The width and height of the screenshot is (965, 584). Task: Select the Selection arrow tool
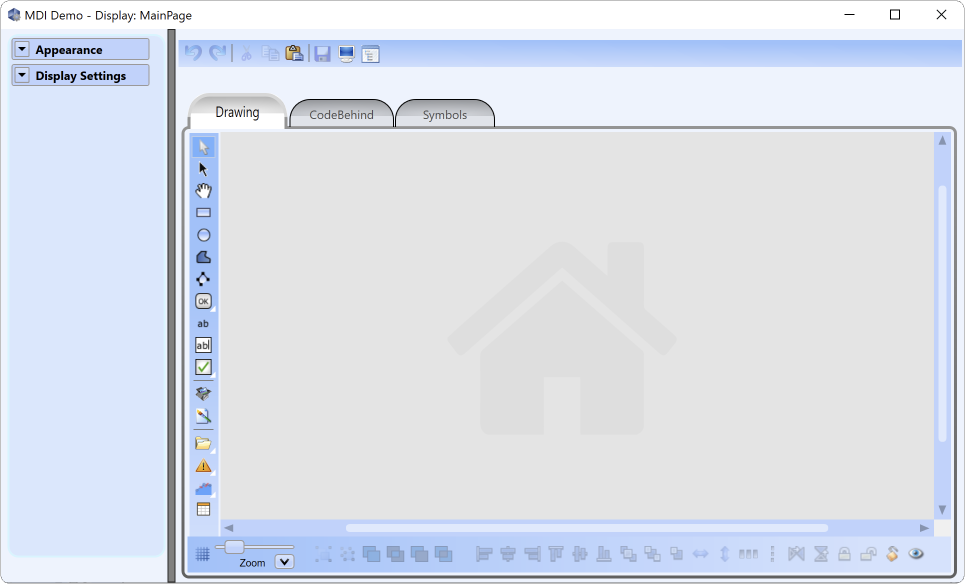click(x=203, y=147)
